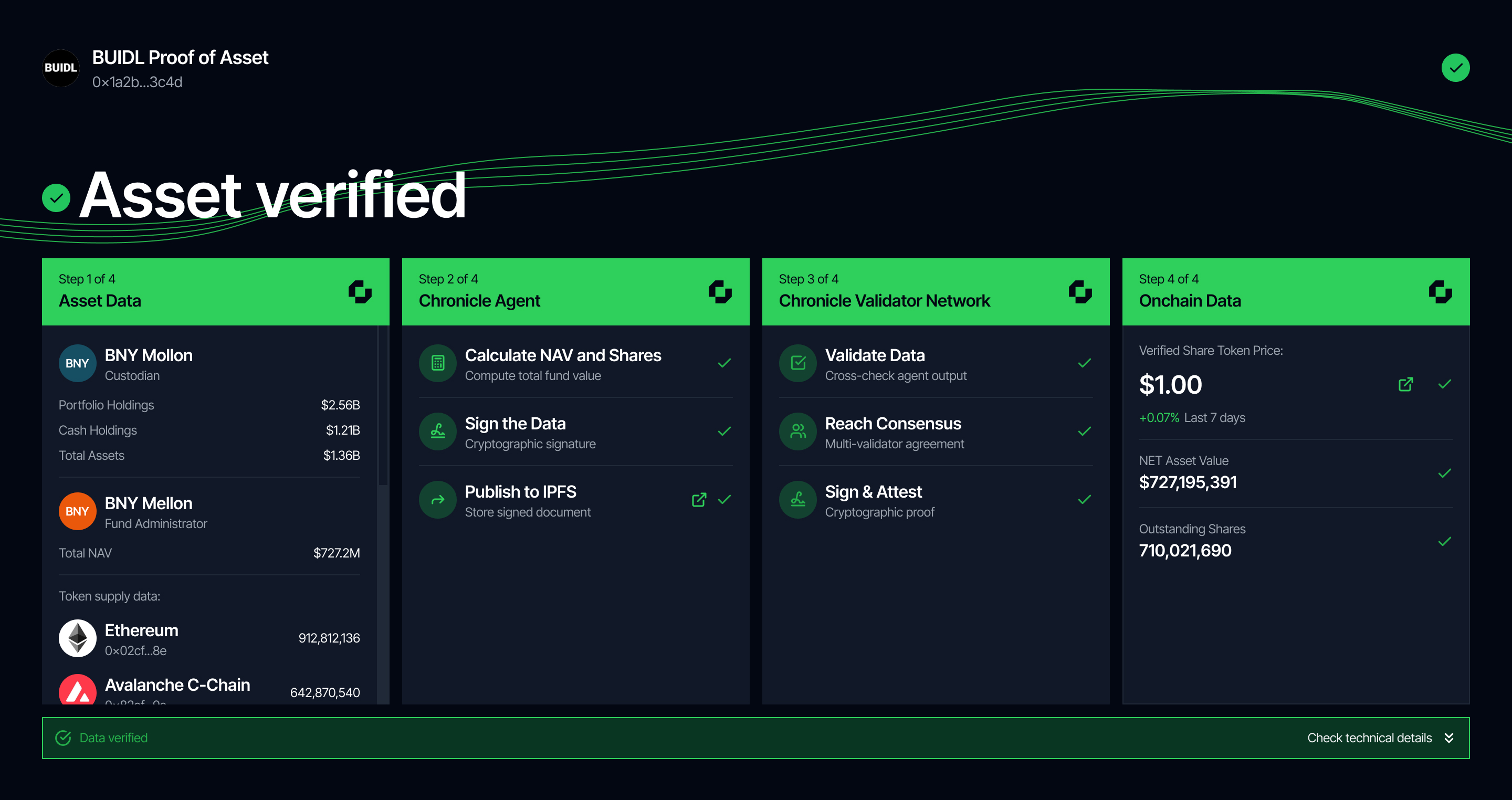The width and height of the screenshot is (1512, 800).
Task: Click the BNY Mollon custodian avatar
Action: click(78, 363)
